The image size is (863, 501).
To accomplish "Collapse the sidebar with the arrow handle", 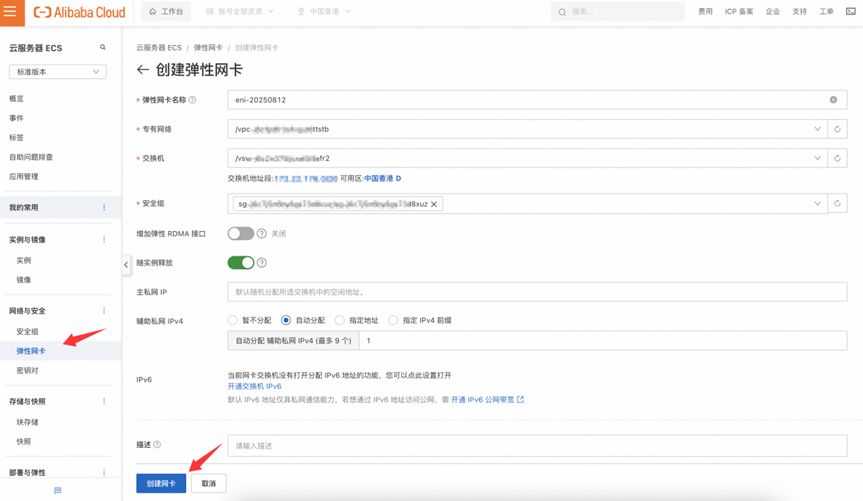I will tap(126, 265).
